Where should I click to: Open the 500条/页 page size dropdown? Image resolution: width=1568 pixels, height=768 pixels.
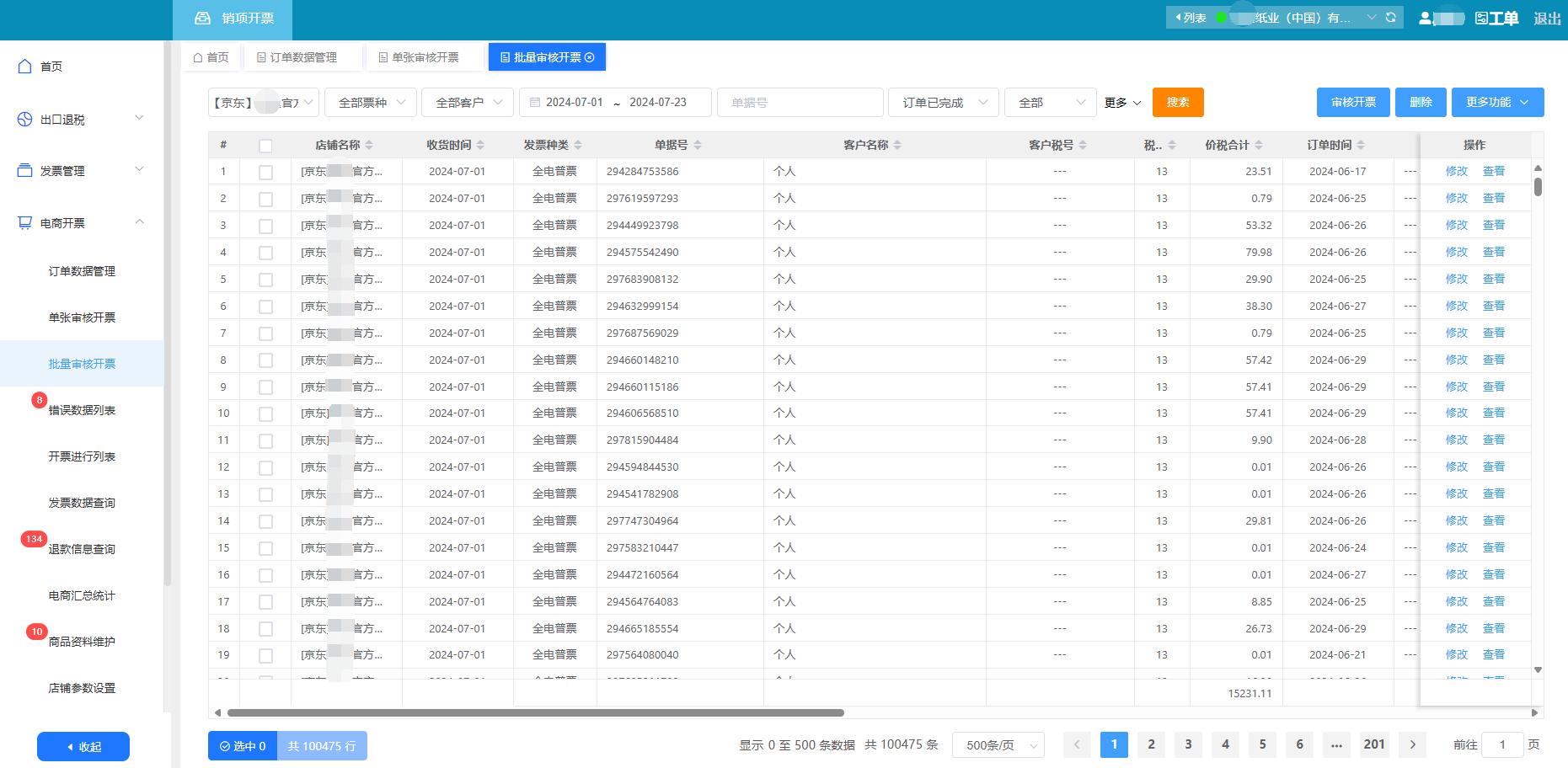[x=998, y=745]
